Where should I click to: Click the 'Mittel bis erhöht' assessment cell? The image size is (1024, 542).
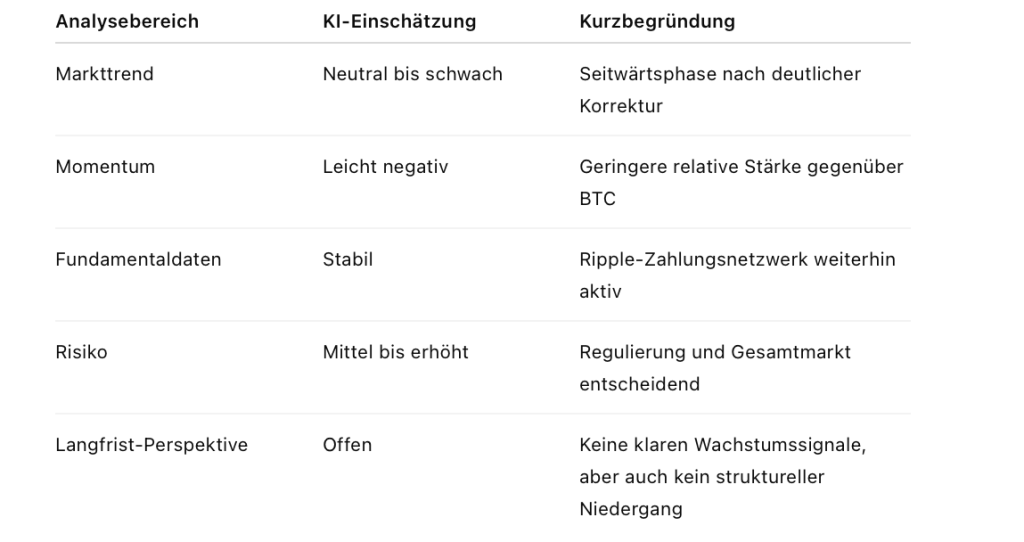[x=395, y=352]
